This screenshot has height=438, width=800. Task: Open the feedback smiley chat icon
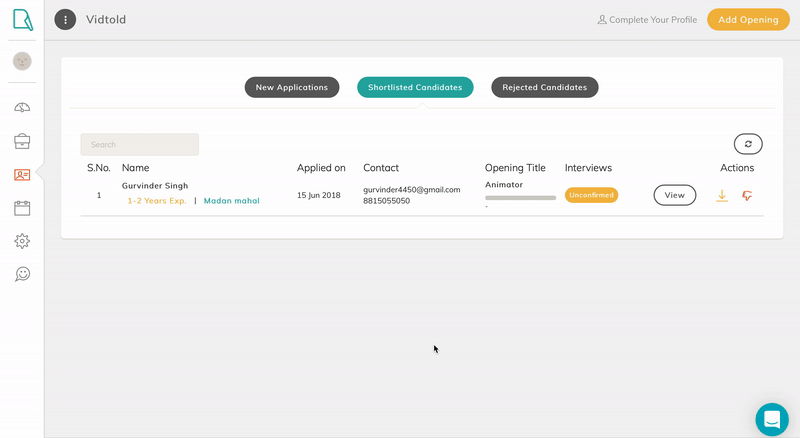[x=22, y=274]
